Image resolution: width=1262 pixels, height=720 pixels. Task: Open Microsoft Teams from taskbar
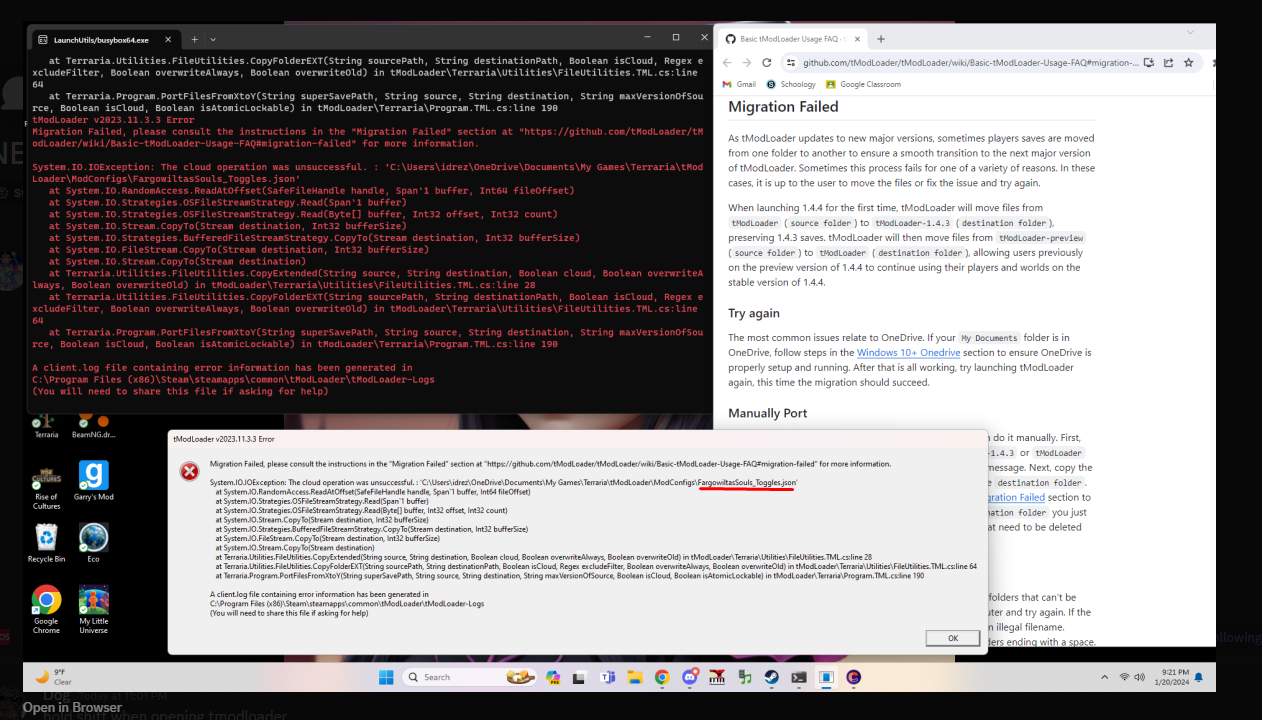click(608, 677)
